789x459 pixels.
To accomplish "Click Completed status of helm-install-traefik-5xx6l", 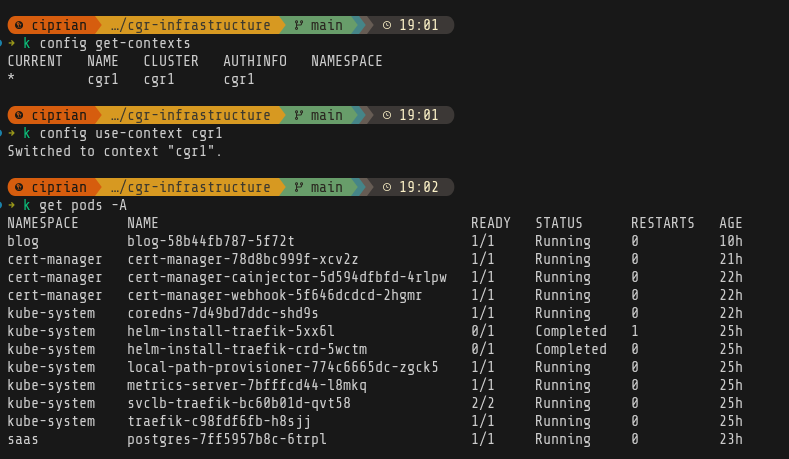I will pos(571,332).
